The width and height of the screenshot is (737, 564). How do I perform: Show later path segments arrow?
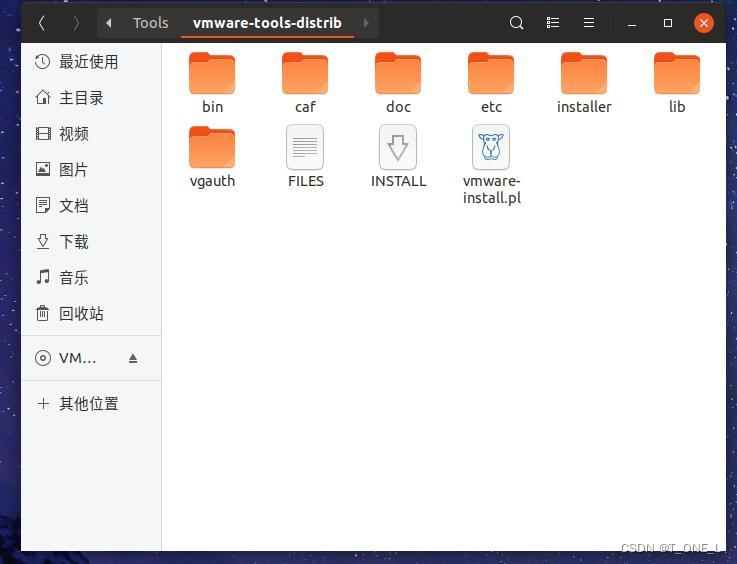(x=366, y=23)
